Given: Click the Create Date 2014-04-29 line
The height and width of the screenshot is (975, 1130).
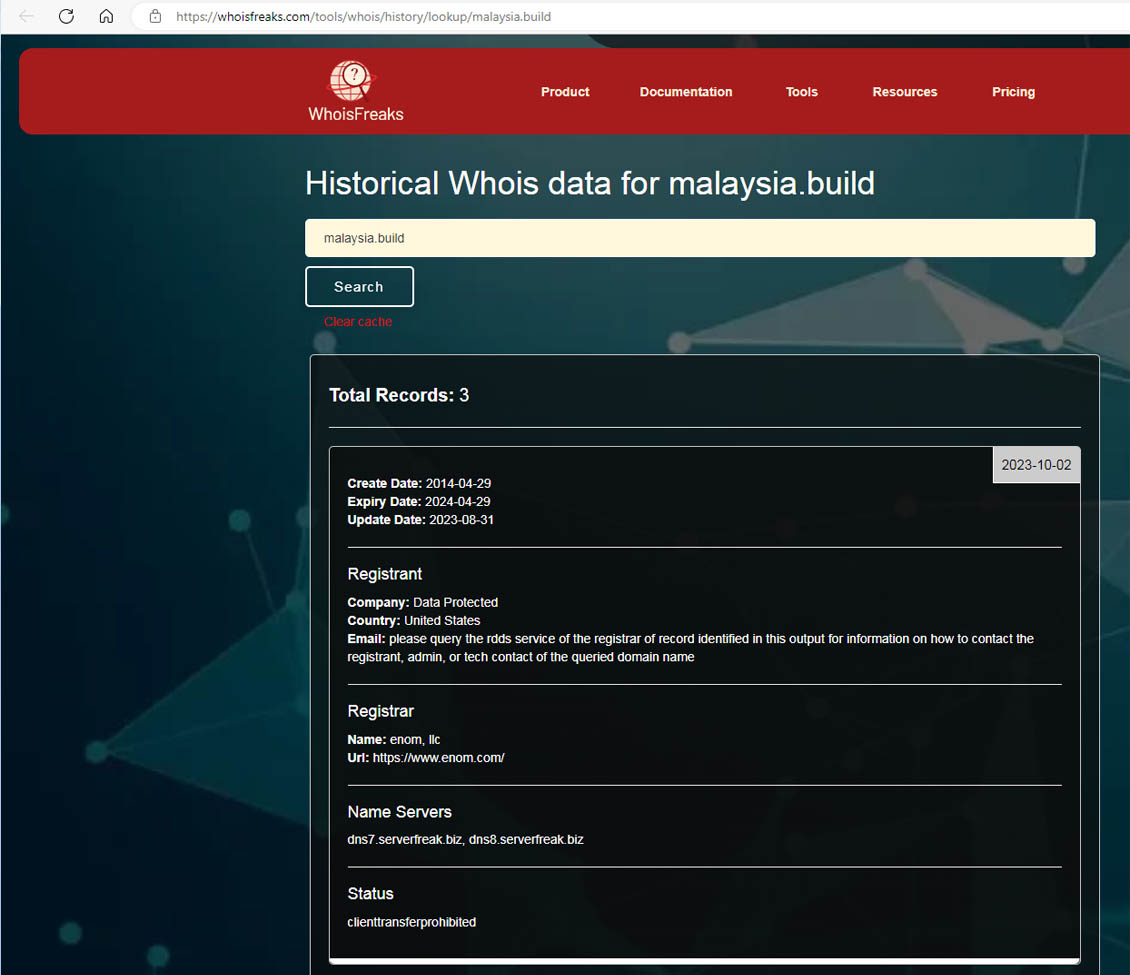Looking at the screenshot, I should coord(419,484).
